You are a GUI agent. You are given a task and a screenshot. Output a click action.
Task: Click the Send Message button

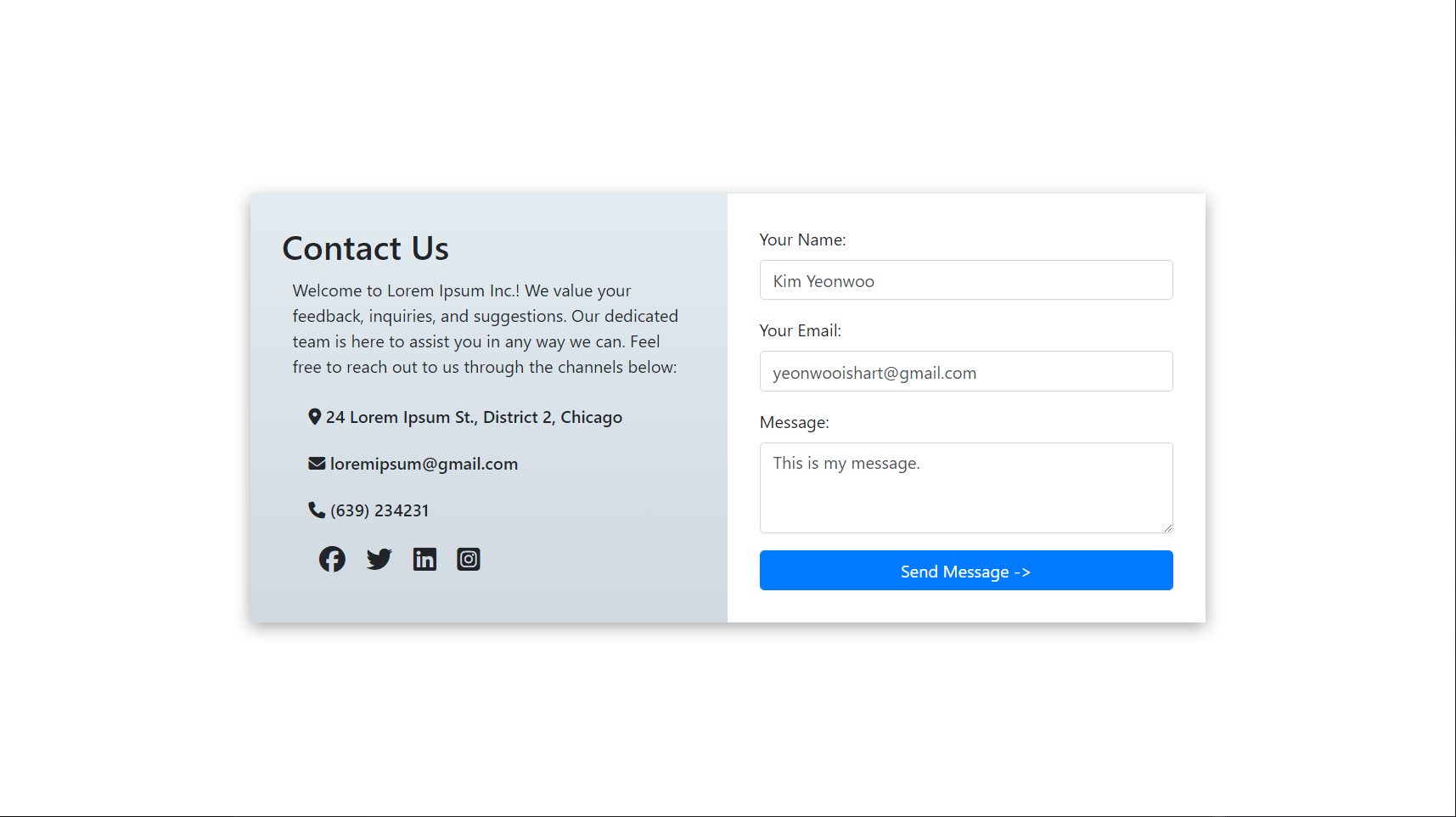966,571
